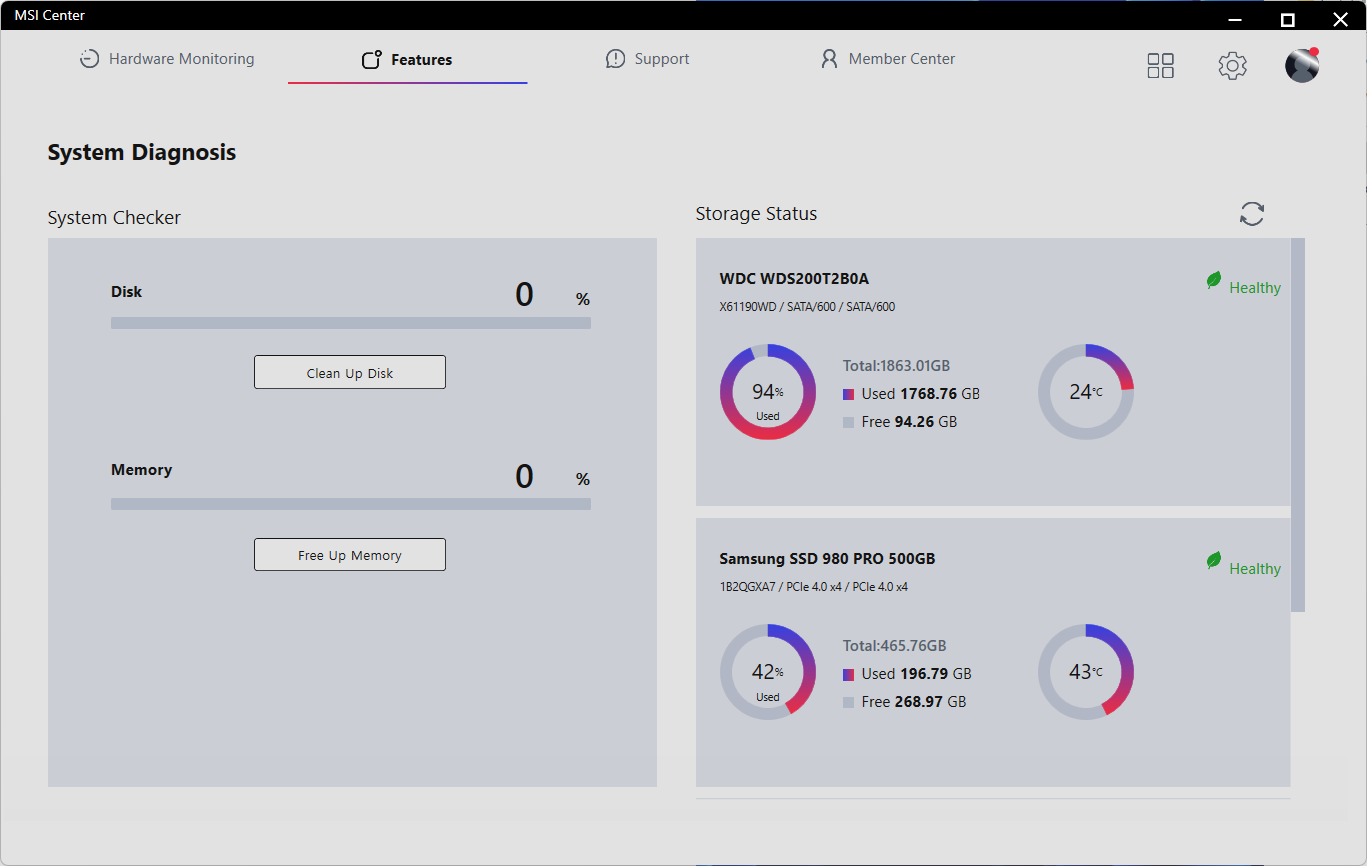Click the System Diagnosis heading
The image size is (1367, 866).
[142, 153]
